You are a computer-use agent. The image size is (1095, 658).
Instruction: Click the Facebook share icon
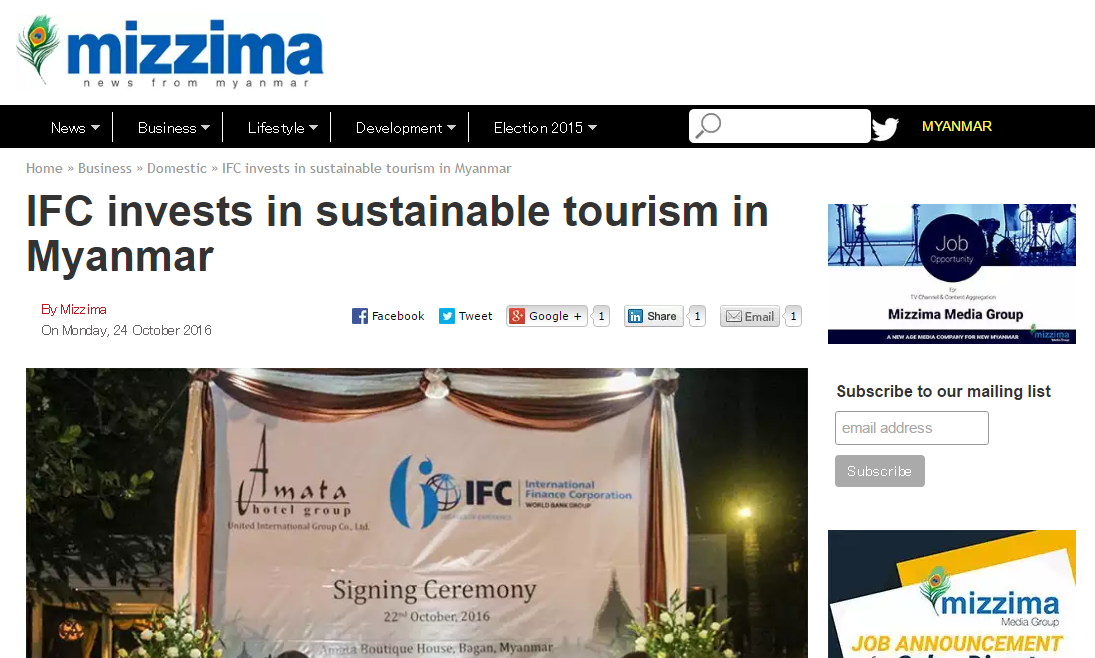[x=360, y=316]
